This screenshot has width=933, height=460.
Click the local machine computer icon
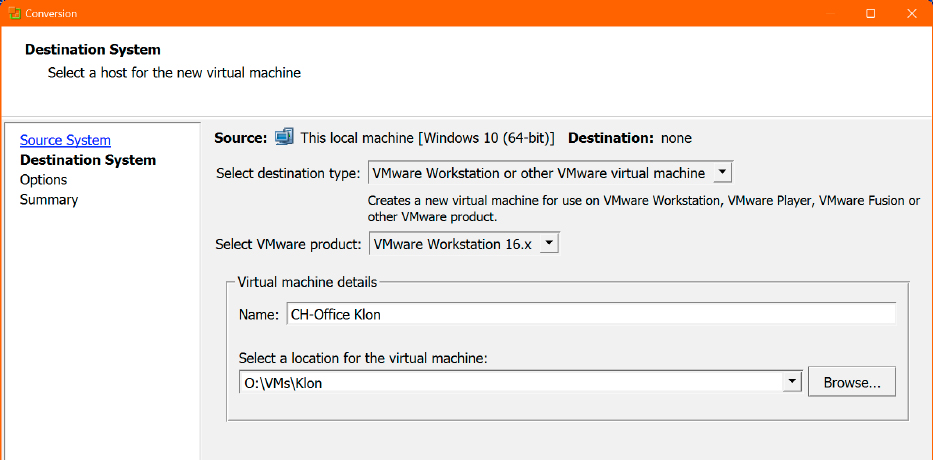pyautogui.click(x=284, y=137)
